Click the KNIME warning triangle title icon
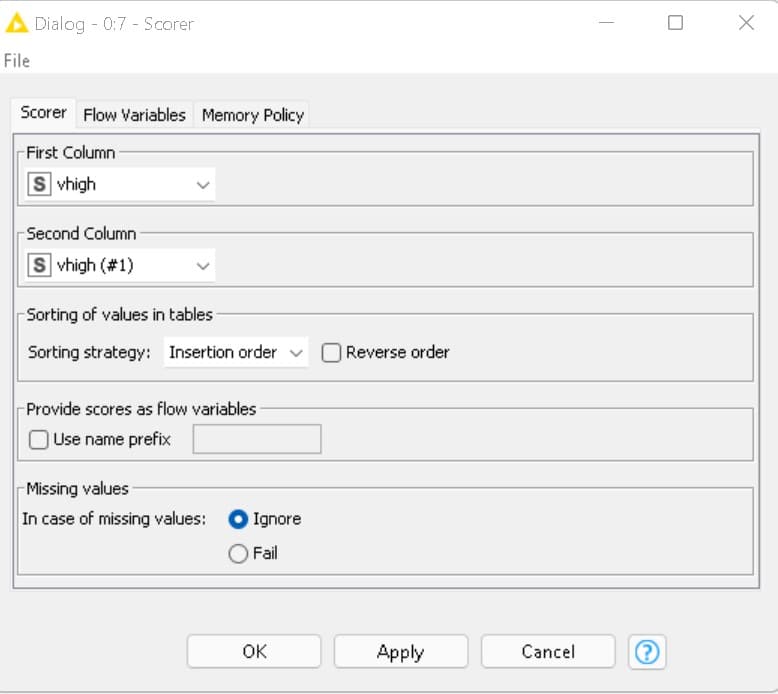The image size is (778, 694). click(17, 23)
